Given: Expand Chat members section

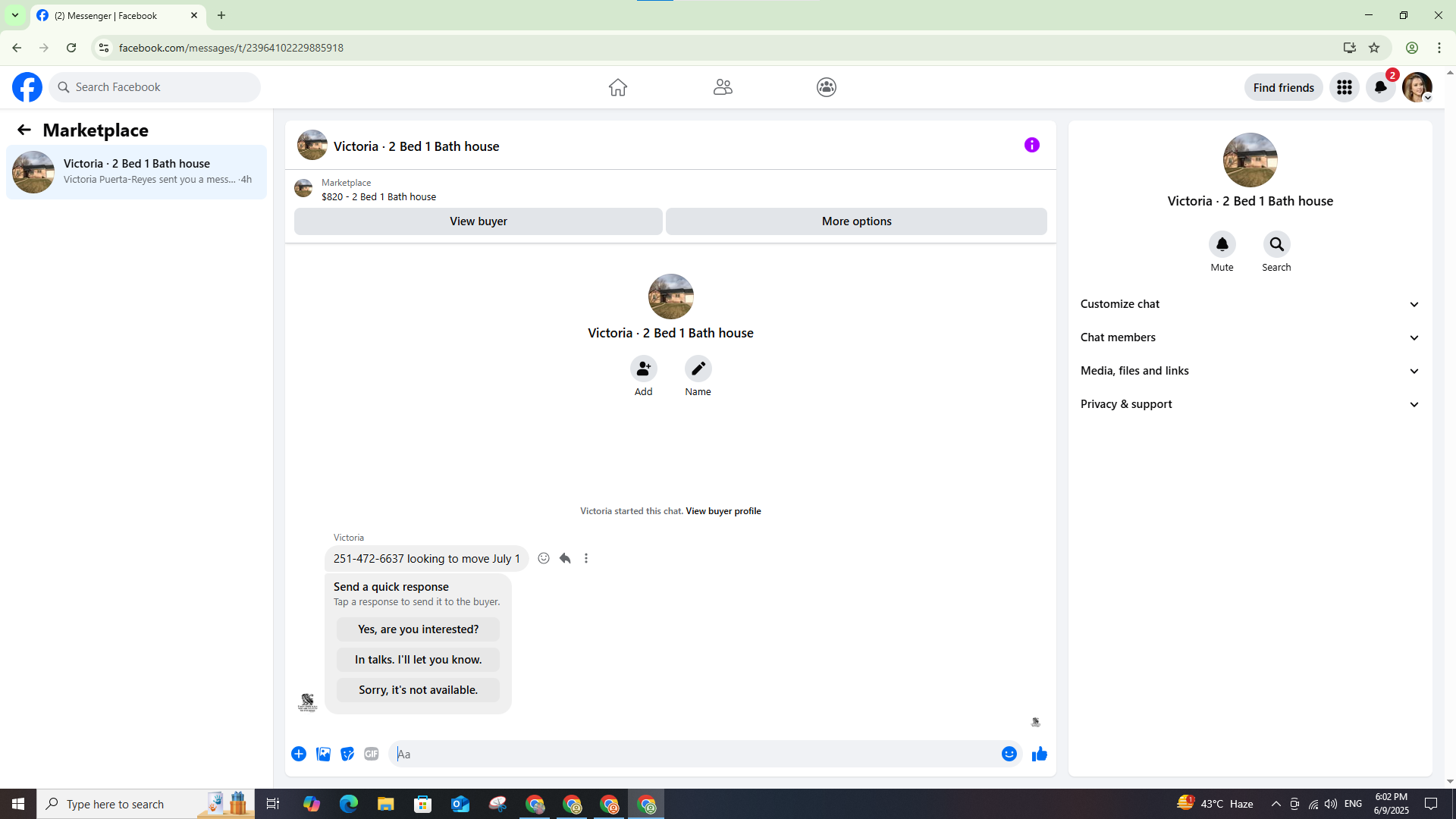Looking at the screenshot, I should coord(1250,337).
